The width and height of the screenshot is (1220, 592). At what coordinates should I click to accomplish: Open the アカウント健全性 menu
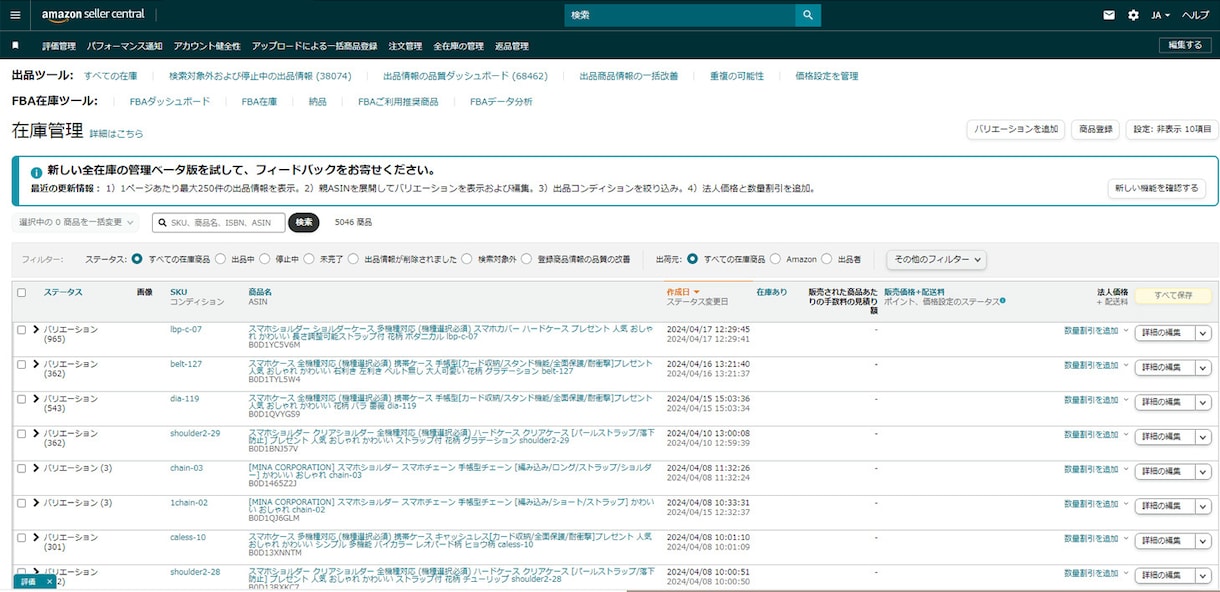point(207,46)
